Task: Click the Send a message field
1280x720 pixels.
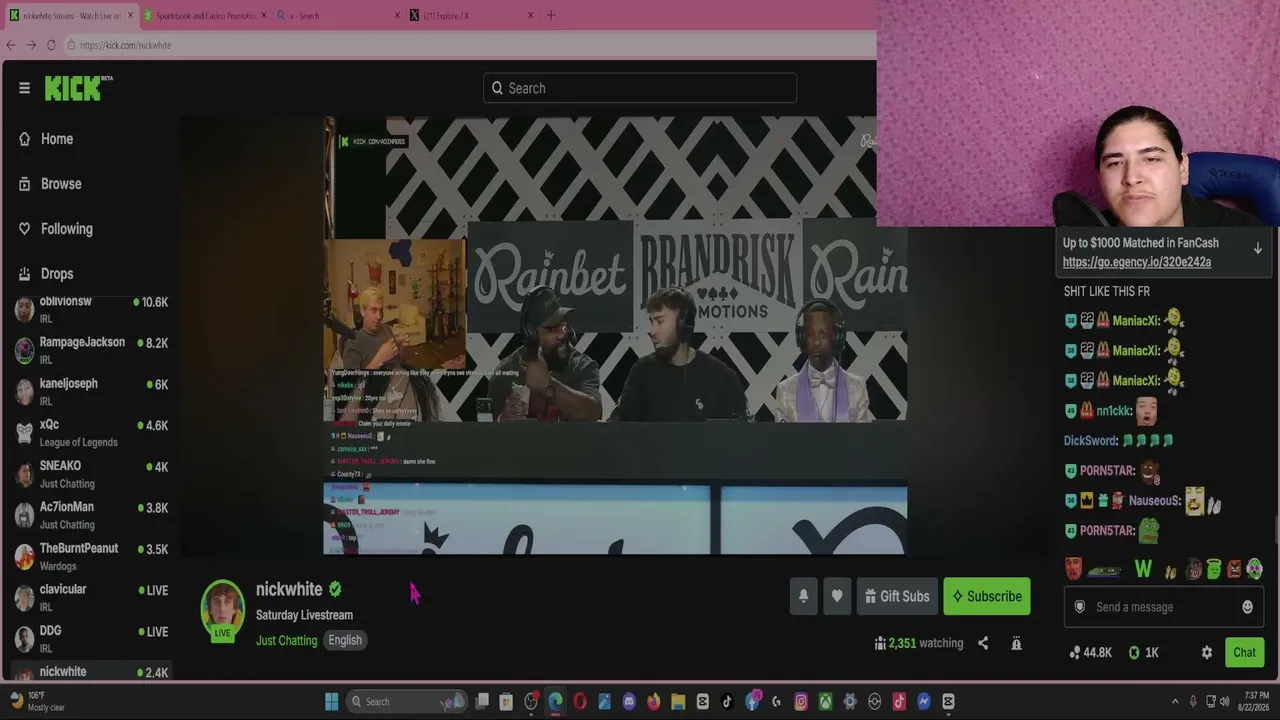Action: click(x=1162, y=607)
